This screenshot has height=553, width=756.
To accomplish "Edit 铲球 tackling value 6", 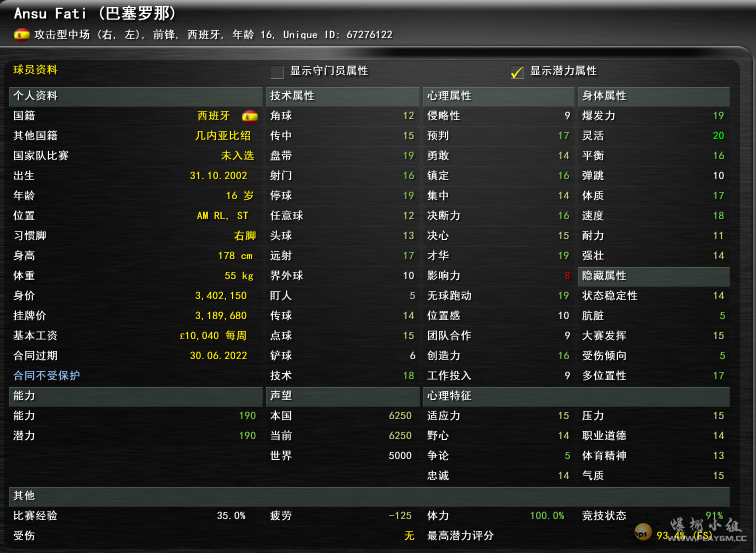I will tap(412, 356).
